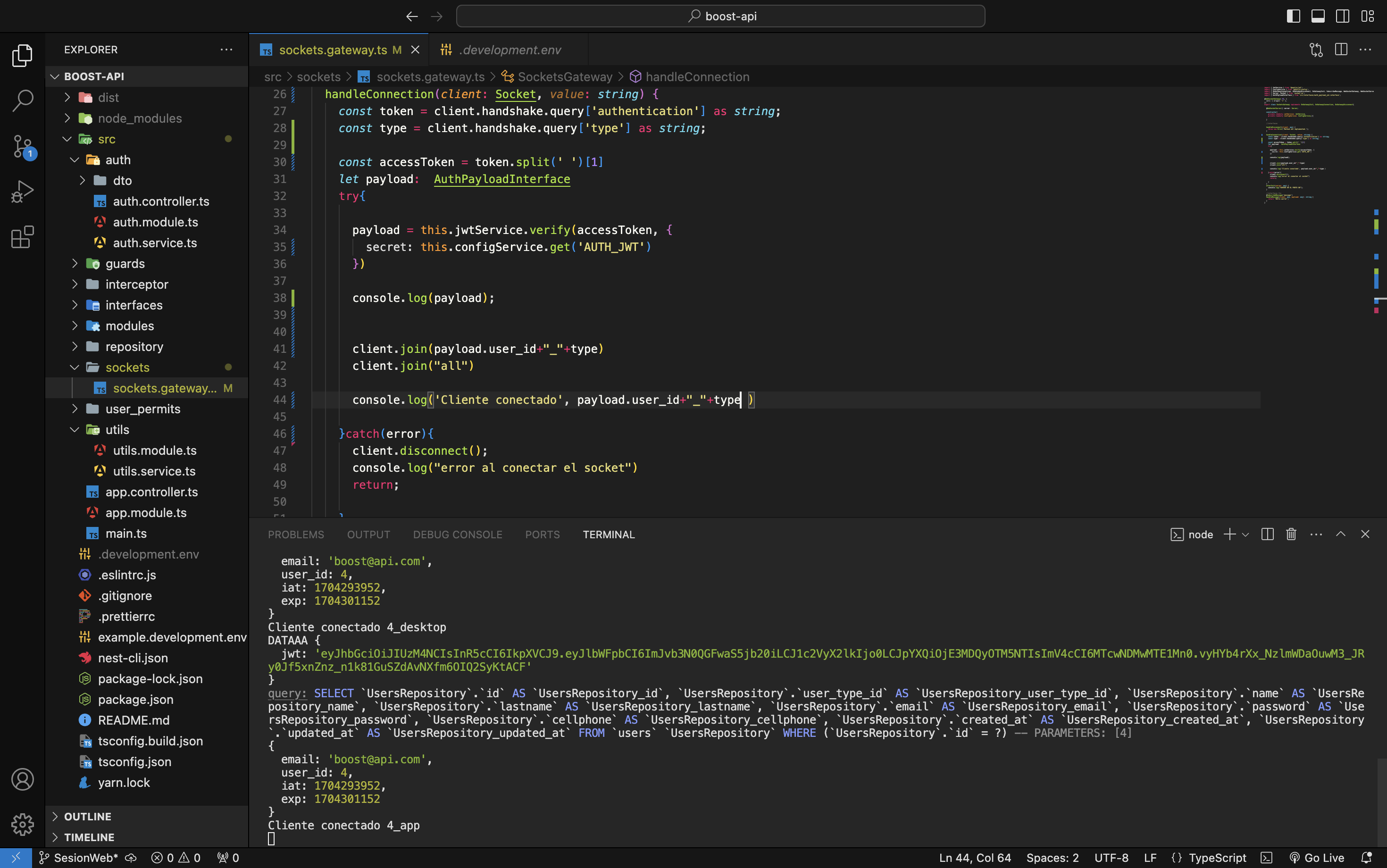This screenshot has width=1387, height=868.
Task: Open Run and Debug view
Action: click(x=22, y=192)
